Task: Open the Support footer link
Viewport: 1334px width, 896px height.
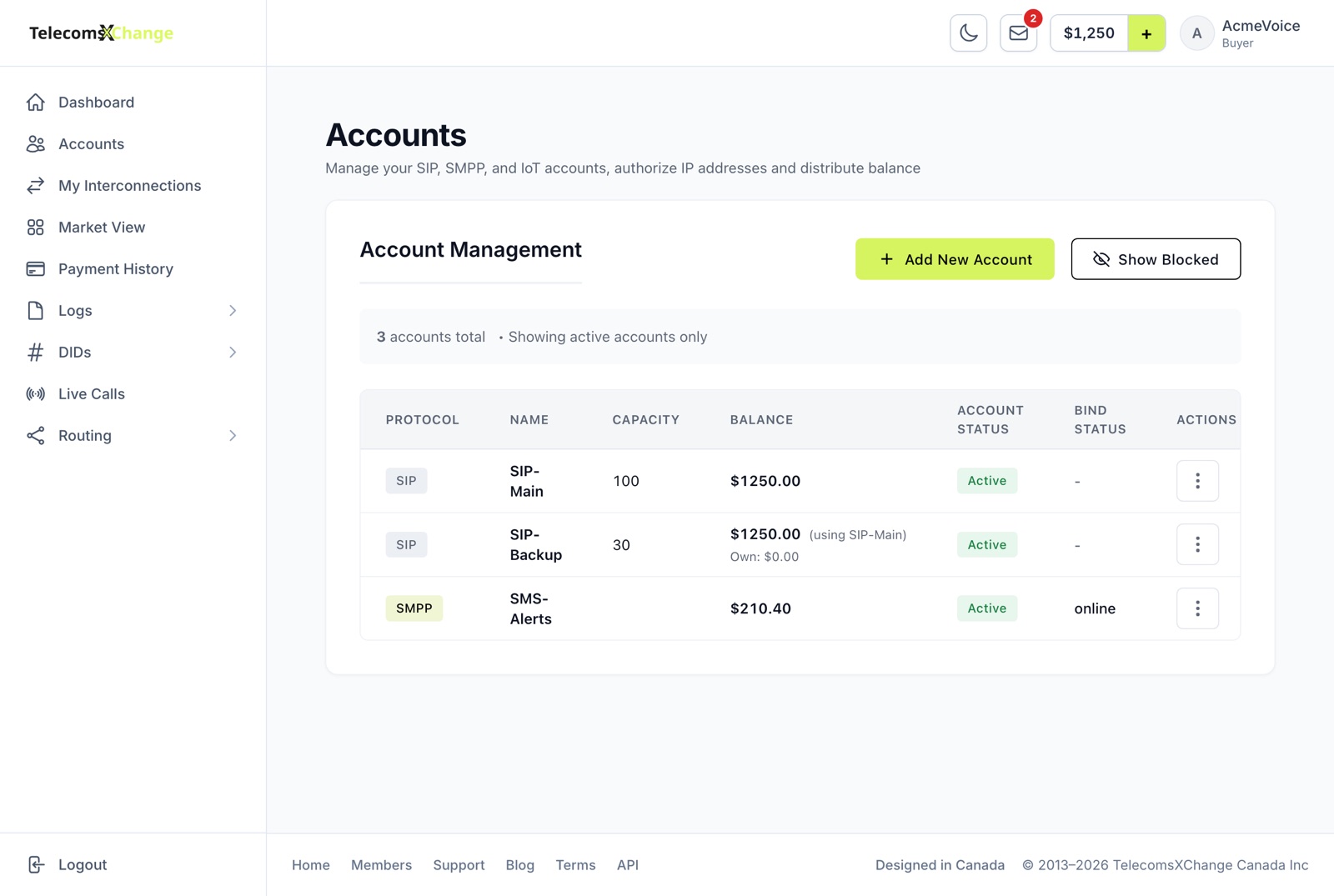Action: click(459, 865)
